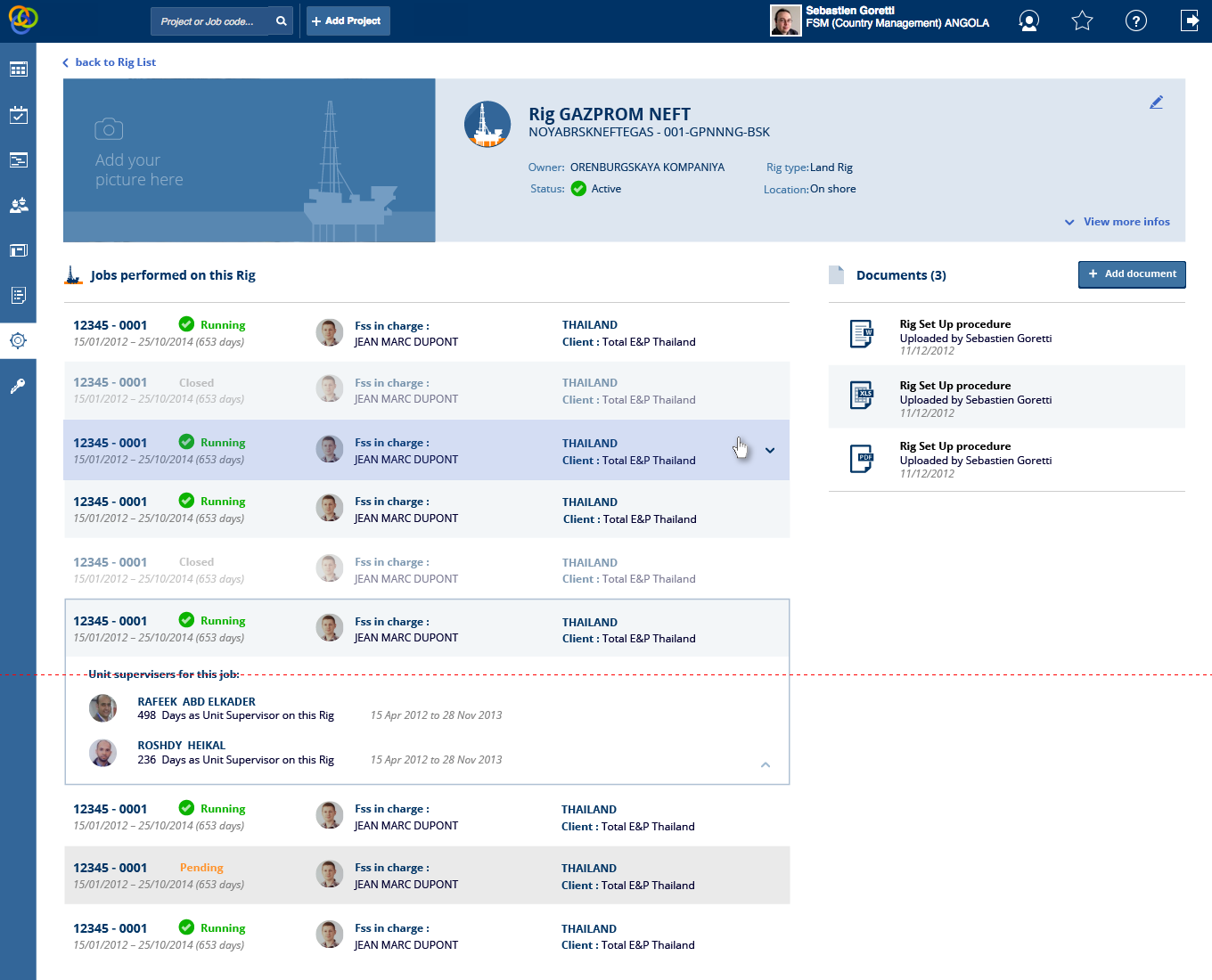This screenshot has width=1212, height=980.
Task: Collapse the unit supervisors panel chevron
Action: tap(766, 764)
